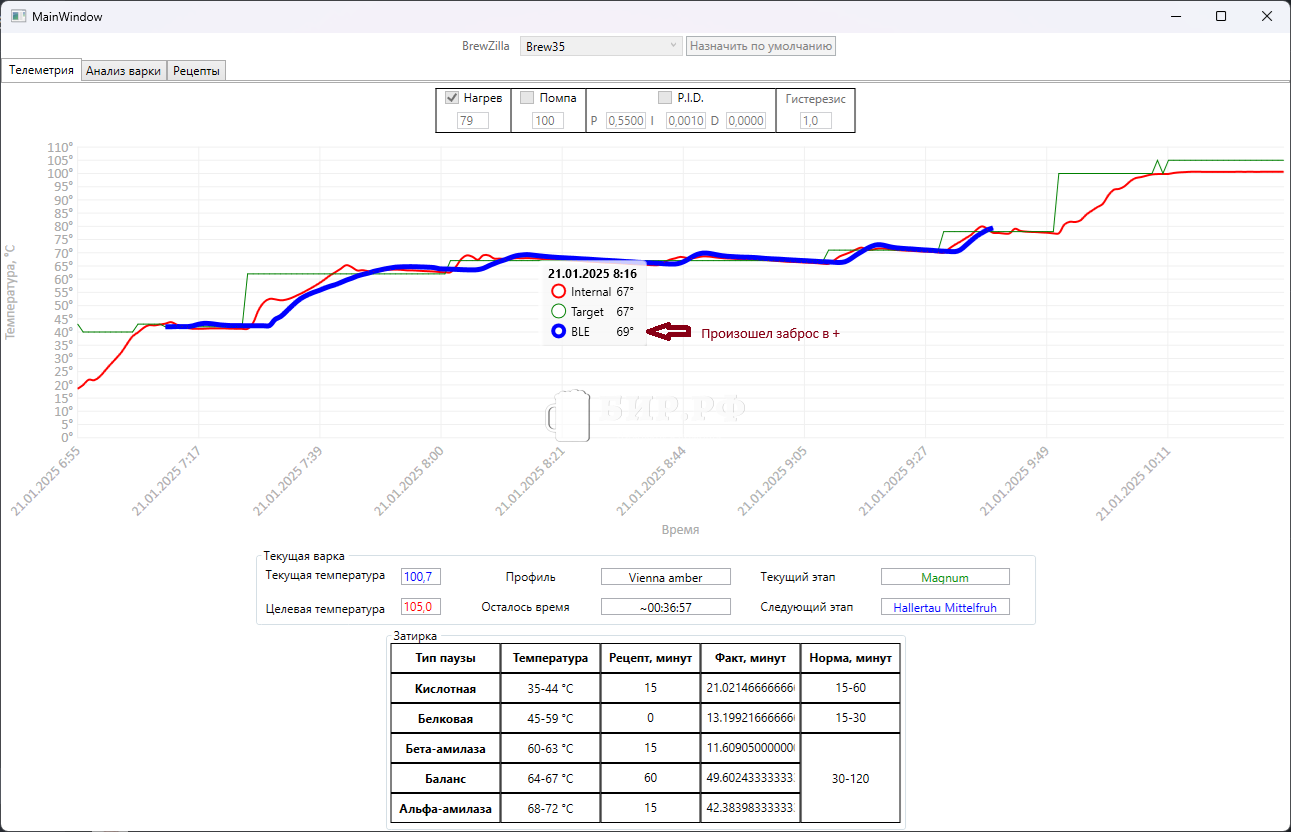This screenshot has height=832, width=1291.
Task: Click the blue BLE legend circle
Action: (x=559, y=332)
